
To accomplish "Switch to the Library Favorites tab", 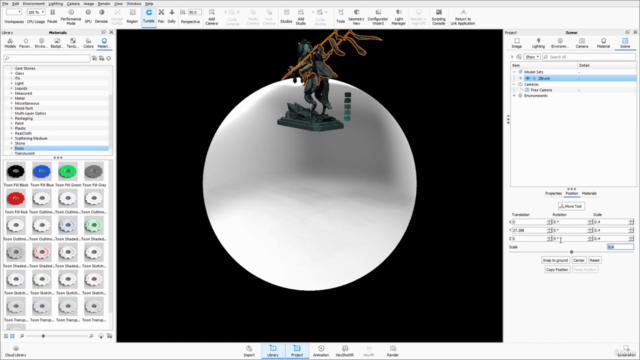I will coord(26,43).
